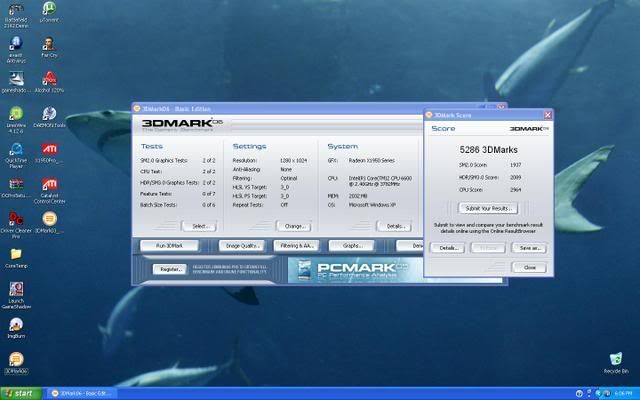640x400 pixels.
Task: Click the Radeon X1950 Series GFX text
Action: click(371, 160)
